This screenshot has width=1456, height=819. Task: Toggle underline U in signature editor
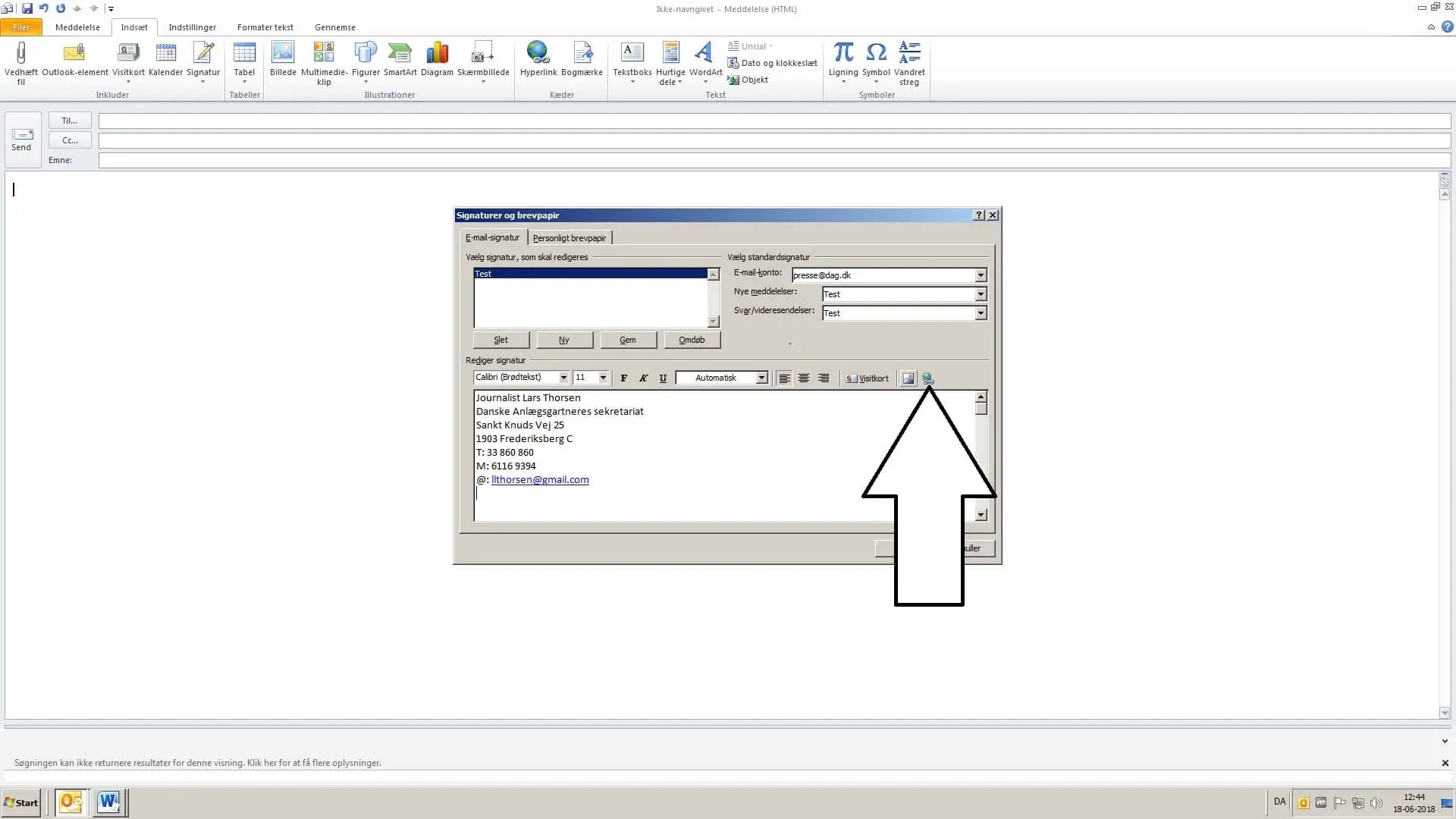point(663,378)
